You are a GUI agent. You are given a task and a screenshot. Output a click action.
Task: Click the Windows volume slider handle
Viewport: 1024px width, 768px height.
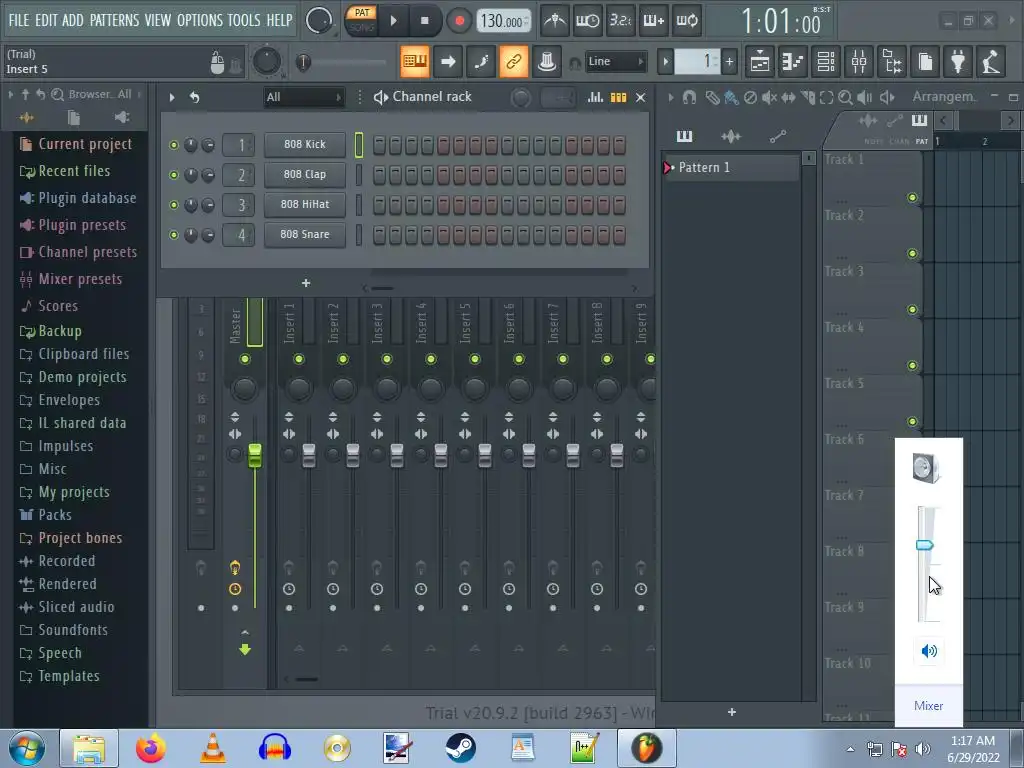(924, 545)
